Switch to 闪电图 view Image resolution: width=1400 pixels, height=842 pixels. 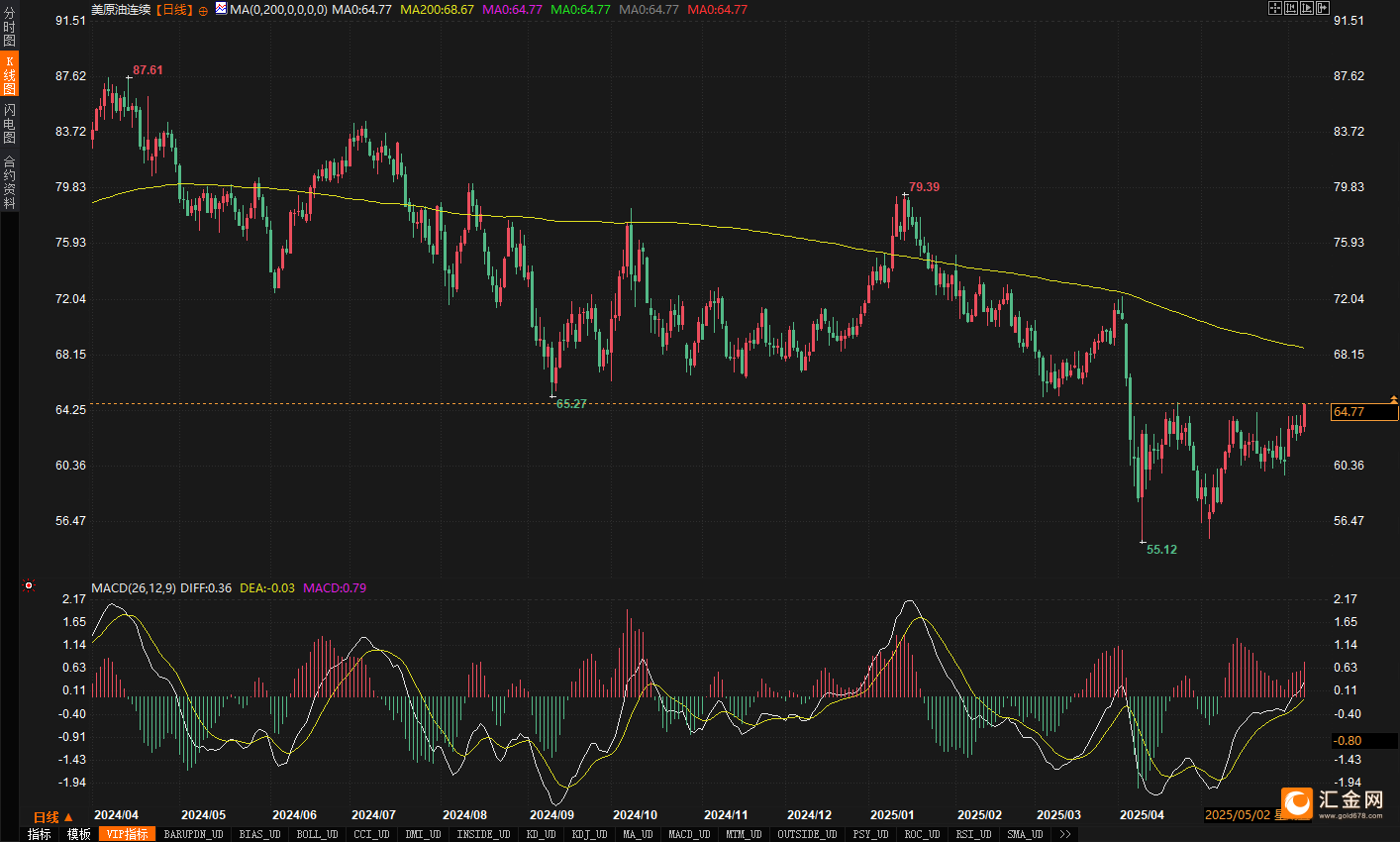click(9, 123)
